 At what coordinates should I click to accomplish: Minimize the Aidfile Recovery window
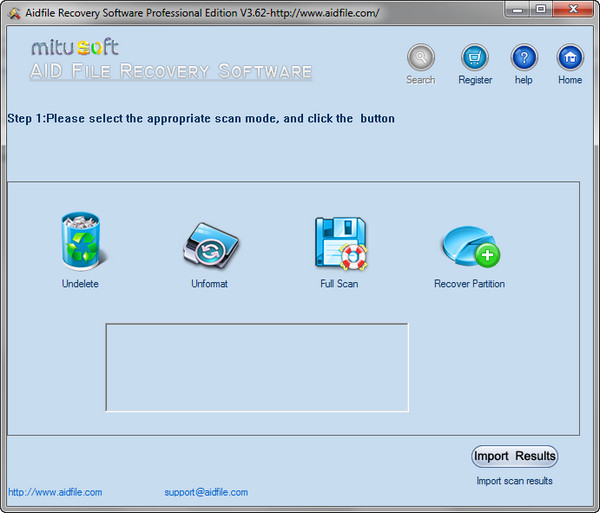click(x=517, y=10)
